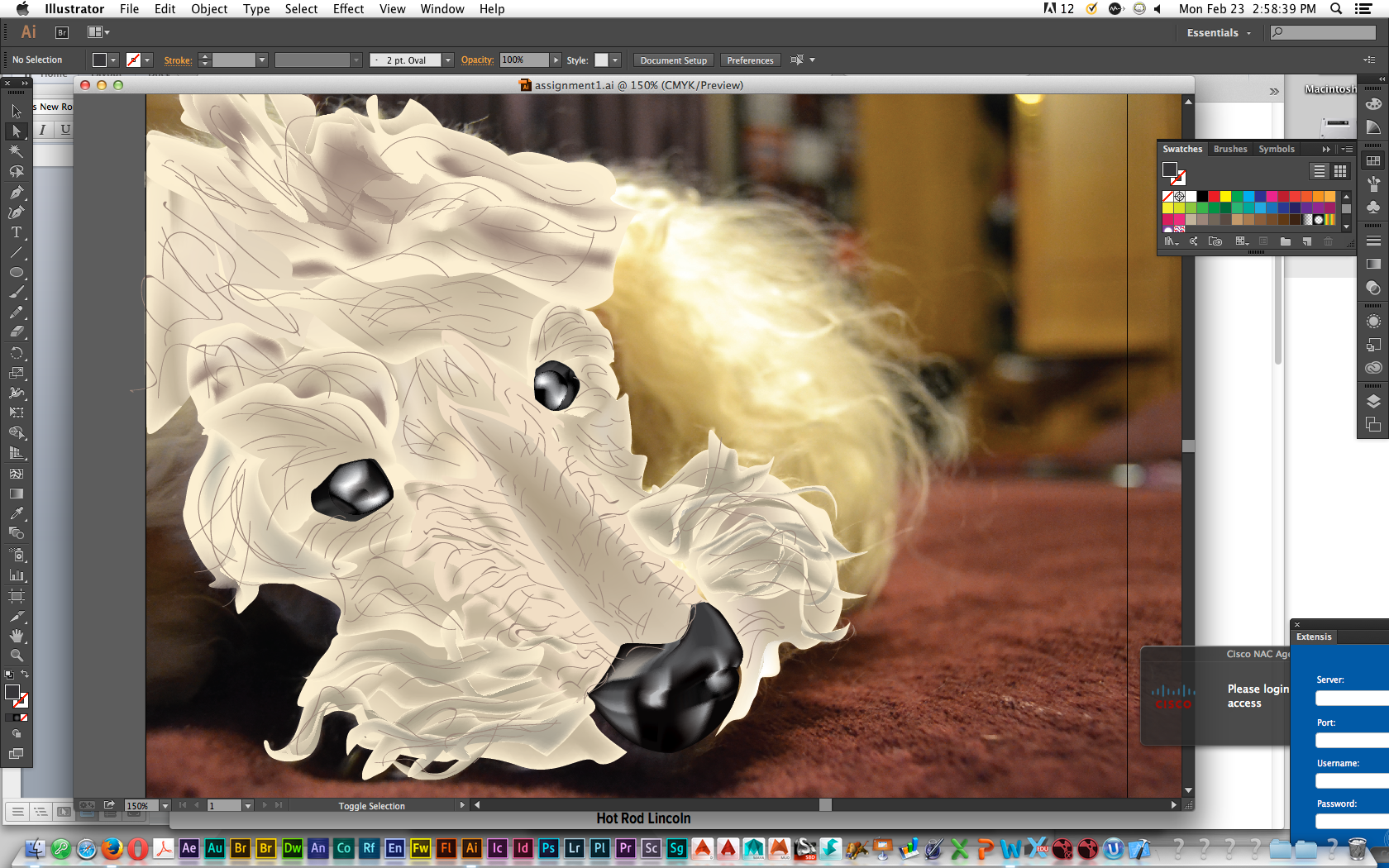This screenshot has height=868, width=1389.
Task: Switch to the Symbols tab
Action: pyautogui.click(x=1277, y=149)
